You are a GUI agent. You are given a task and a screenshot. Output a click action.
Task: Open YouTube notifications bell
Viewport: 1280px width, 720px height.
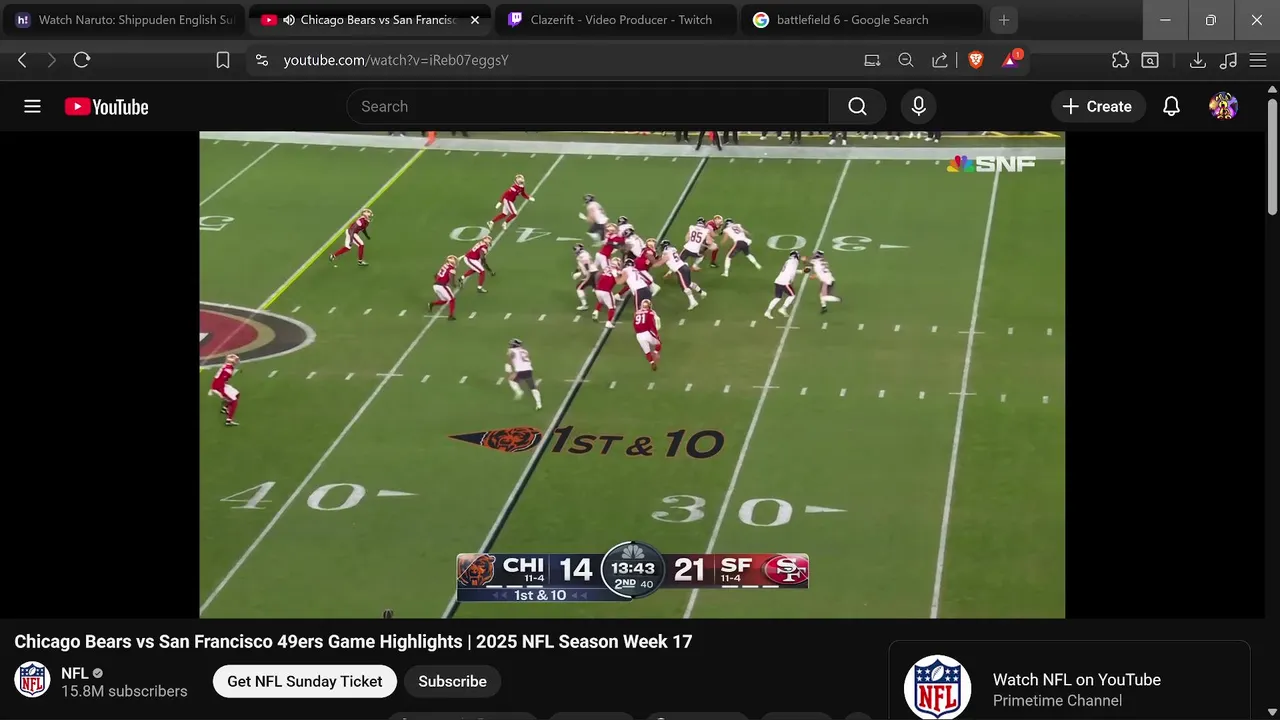click(x=1171, y=106)
